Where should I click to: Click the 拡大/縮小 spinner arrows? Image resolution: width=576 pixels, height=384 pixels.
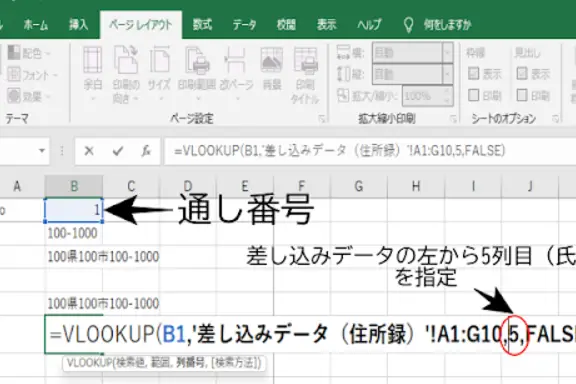pos(447,96)
